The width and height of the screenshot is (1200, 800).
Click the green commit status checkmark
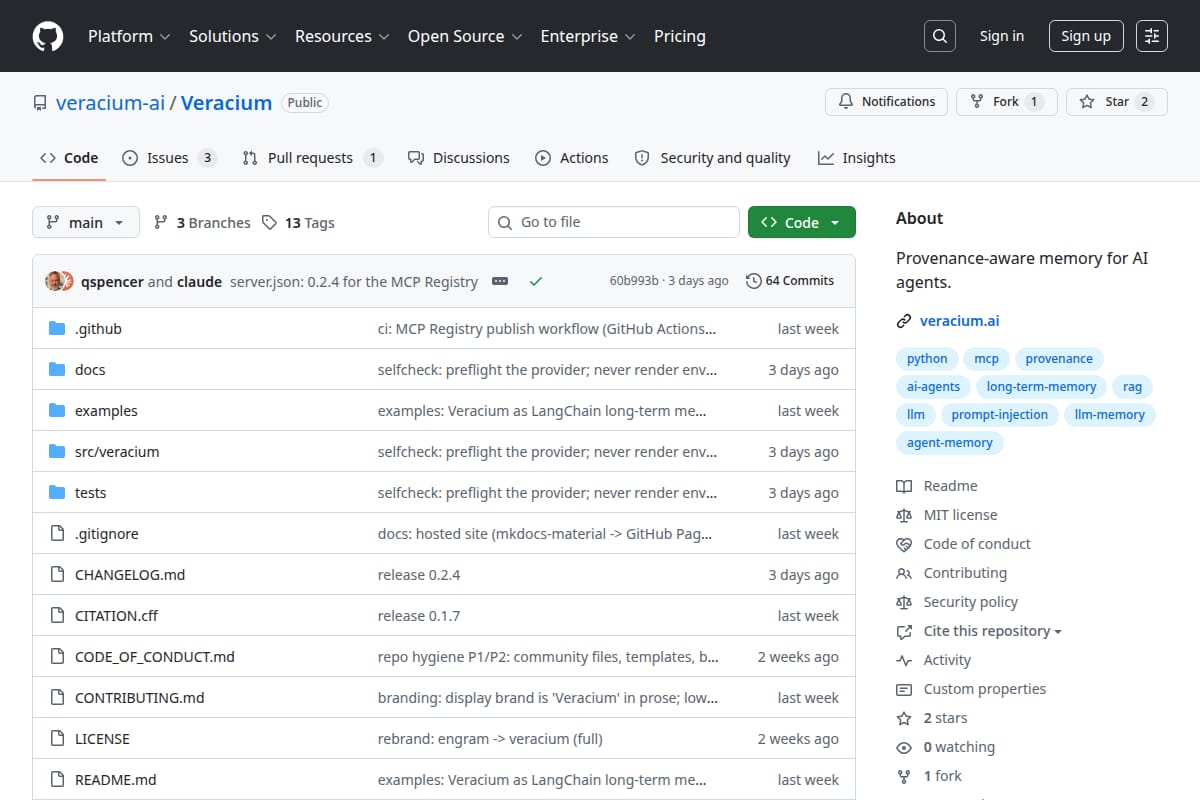pyautogui.click(x=536, y=281)
